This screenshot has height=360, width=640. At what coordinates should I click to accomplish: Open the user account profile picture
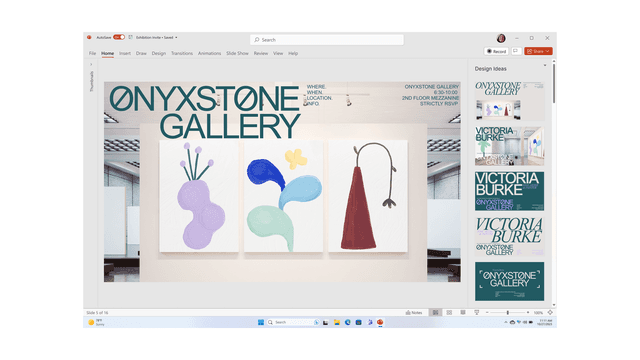(x=501, y=38)
